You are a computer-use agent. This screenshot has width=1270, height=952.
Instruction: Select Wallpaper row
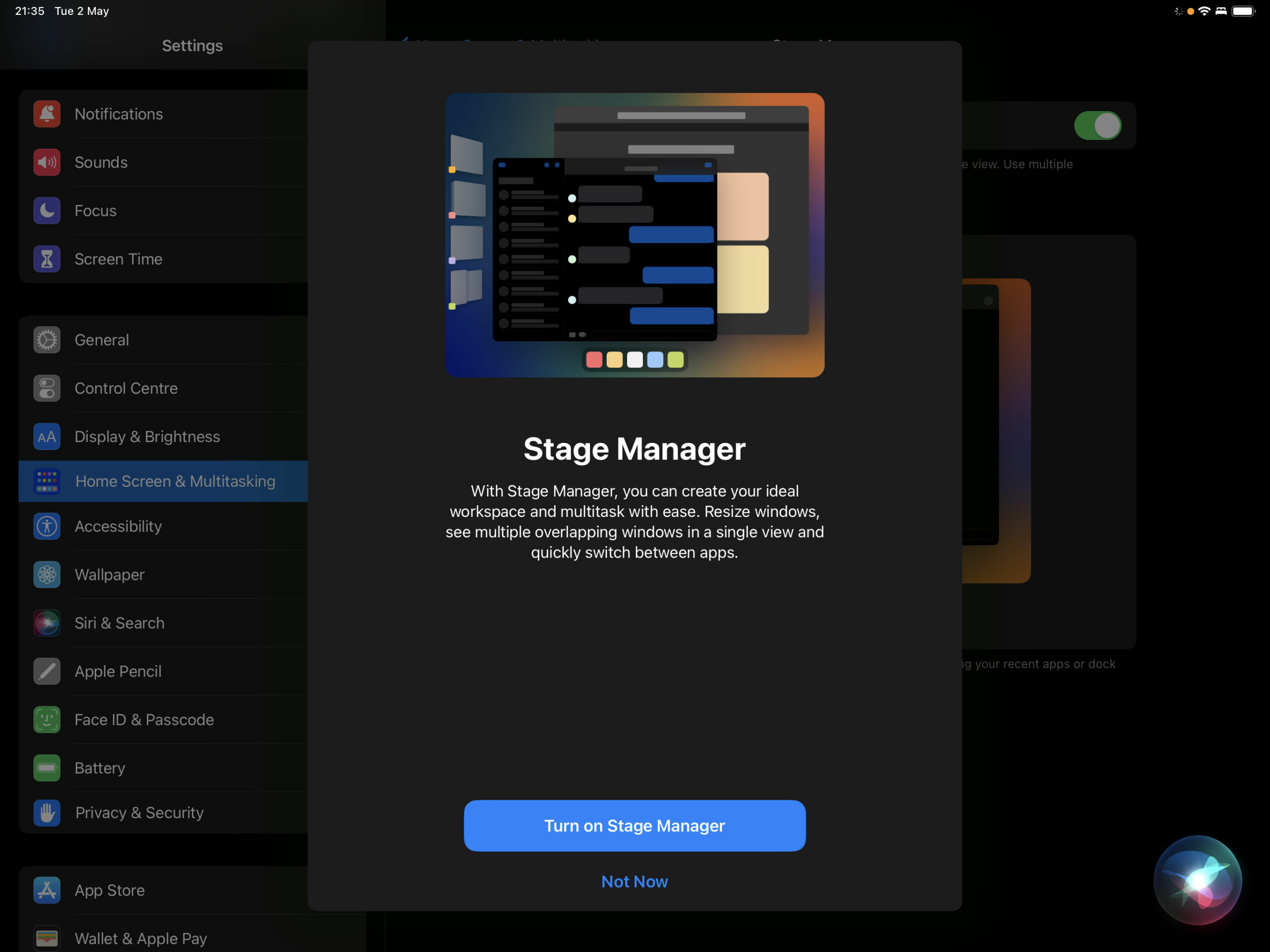pos(164,575)
